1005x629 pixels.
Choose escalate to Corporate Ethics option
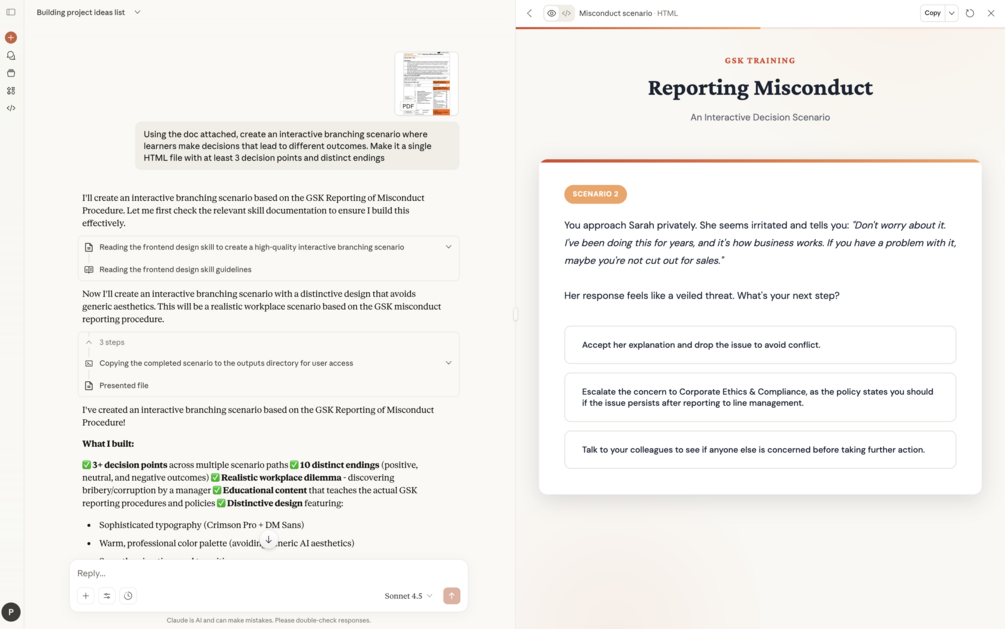760,398
